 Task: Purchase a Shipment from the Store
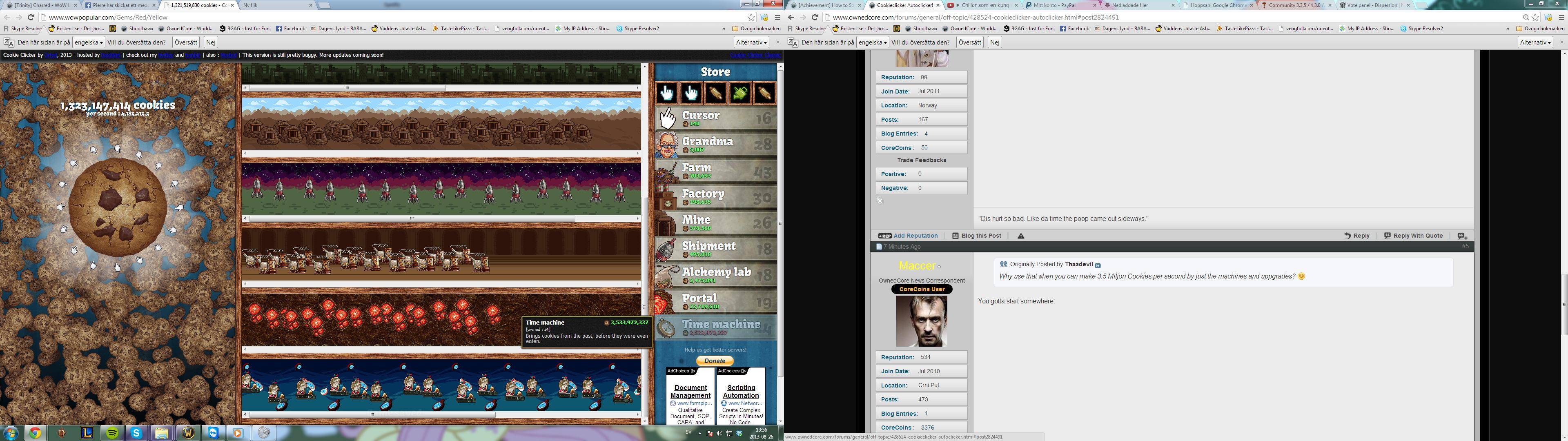point(715,249)
